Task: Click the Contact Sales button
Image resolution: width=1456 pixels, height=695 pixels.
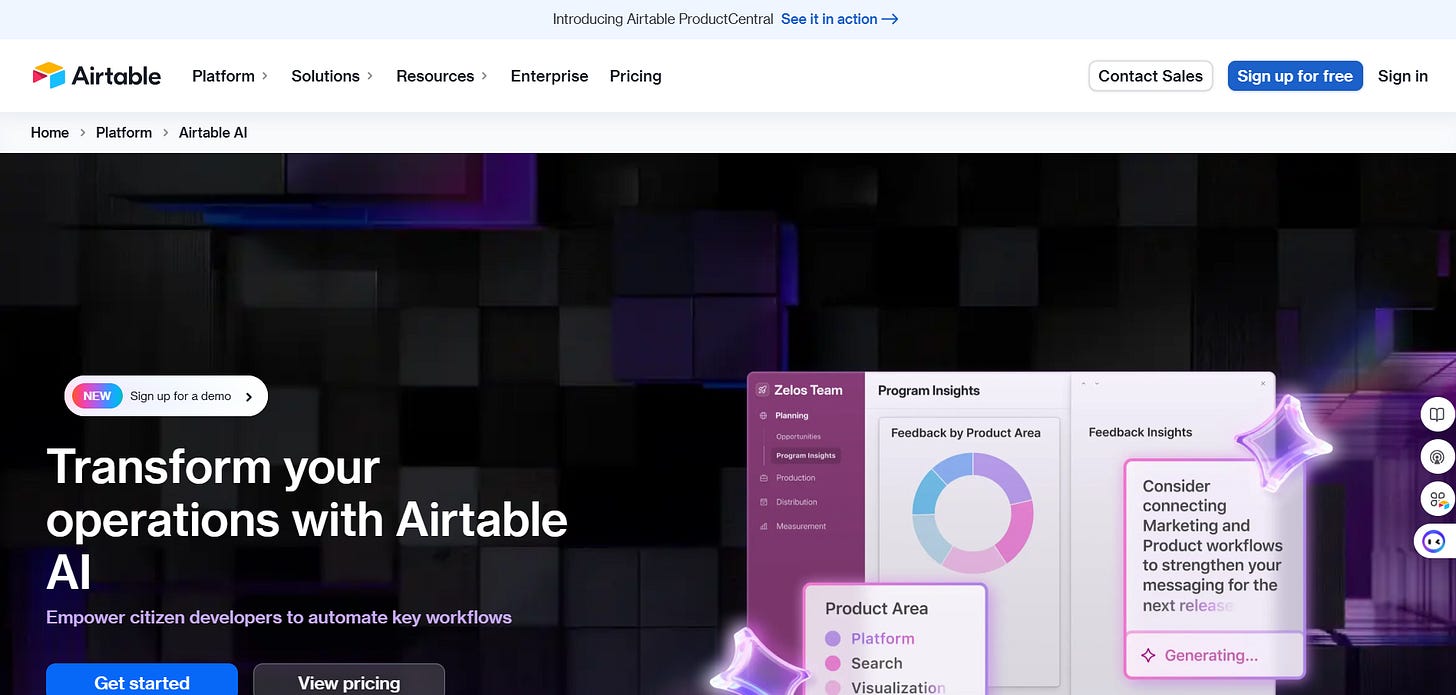Action: point(1151,76)
